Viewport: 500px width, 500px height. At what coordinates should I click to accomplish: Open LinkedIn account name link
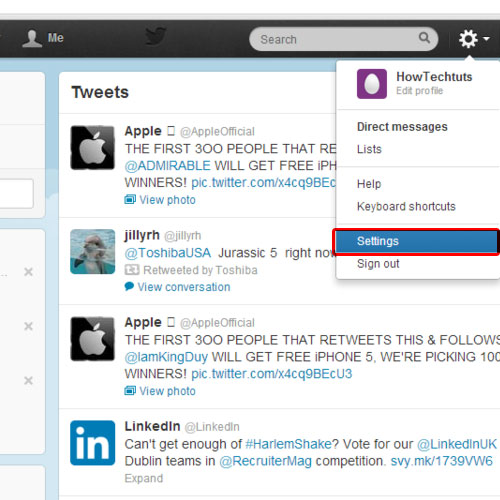click(x=152, y=426)
